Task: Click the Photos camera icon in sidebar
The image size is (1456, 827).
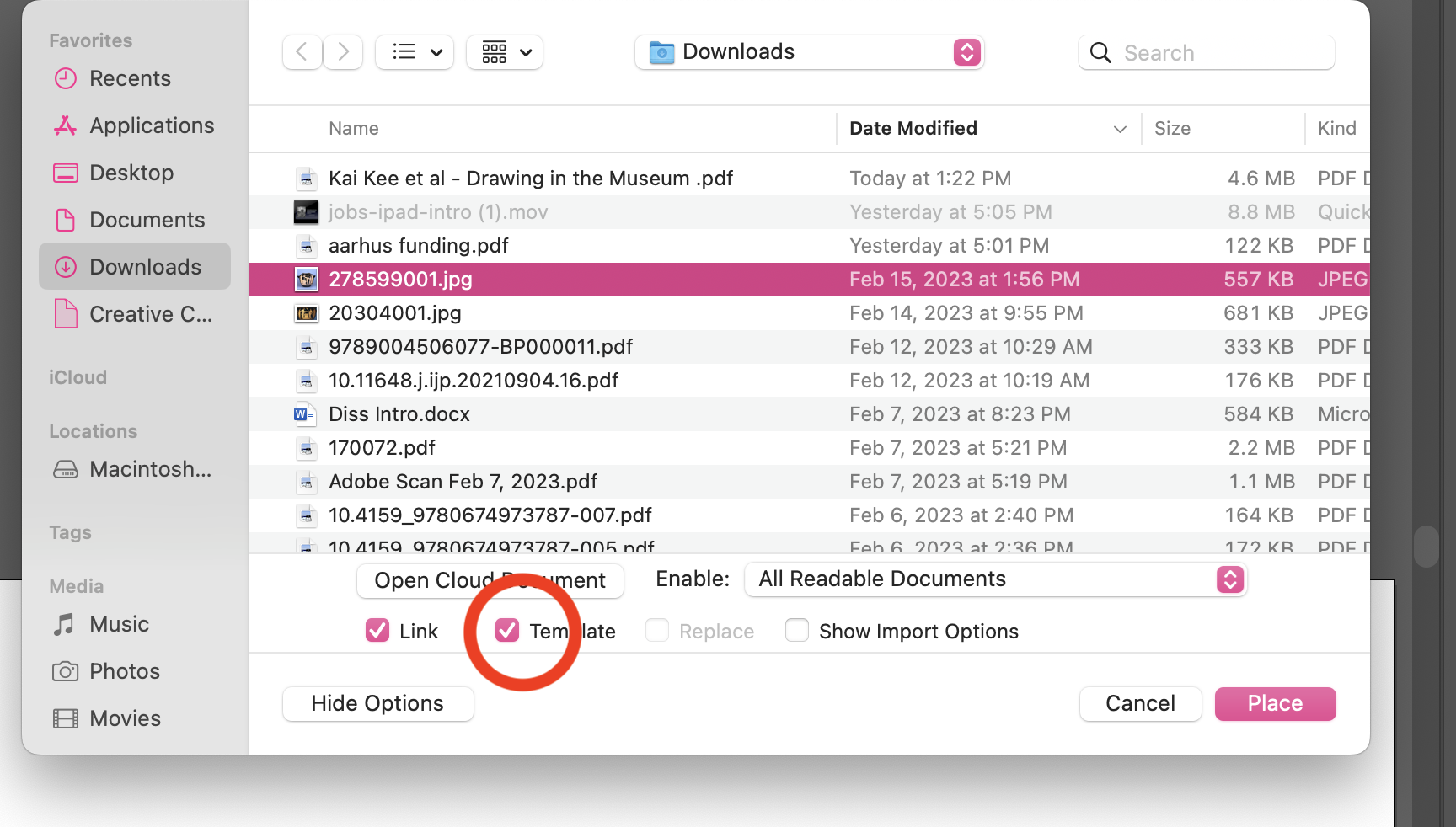Action: [65, 671]
